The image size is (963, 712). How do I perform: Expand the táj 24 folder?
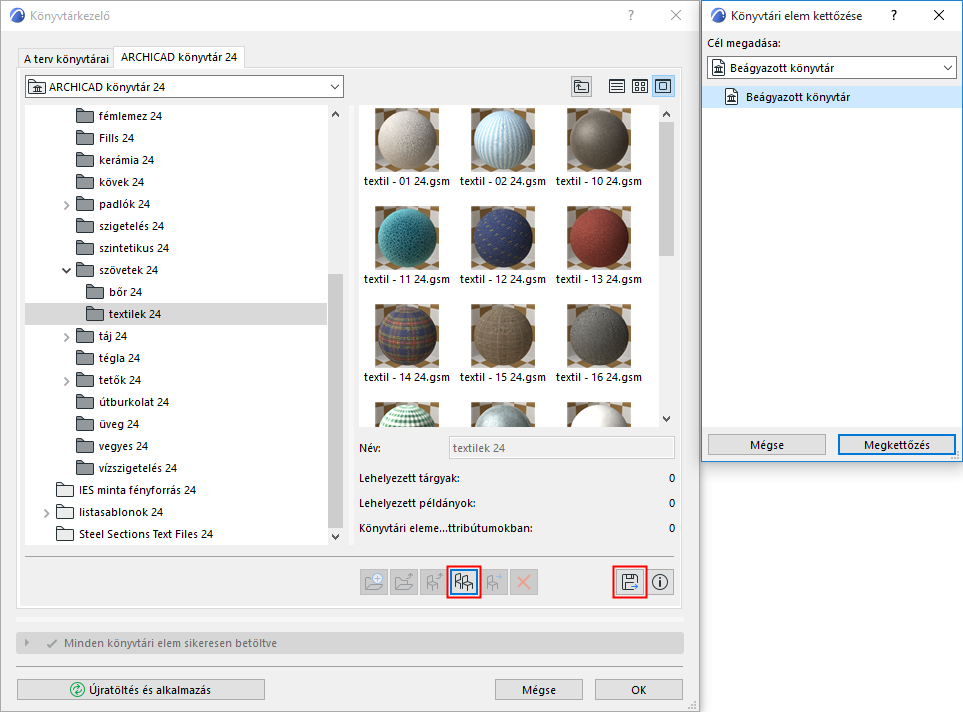[66, 337]
